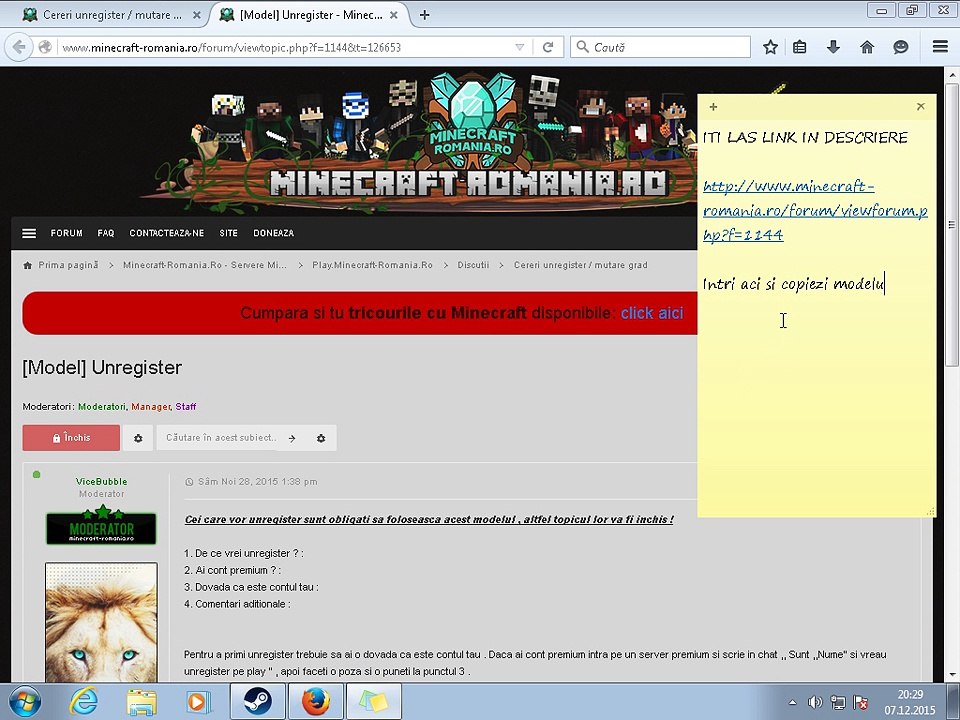Open CONTACTEAZA-NE in the nav bar
Screen dimensions: 960x720
pos(167,233)
